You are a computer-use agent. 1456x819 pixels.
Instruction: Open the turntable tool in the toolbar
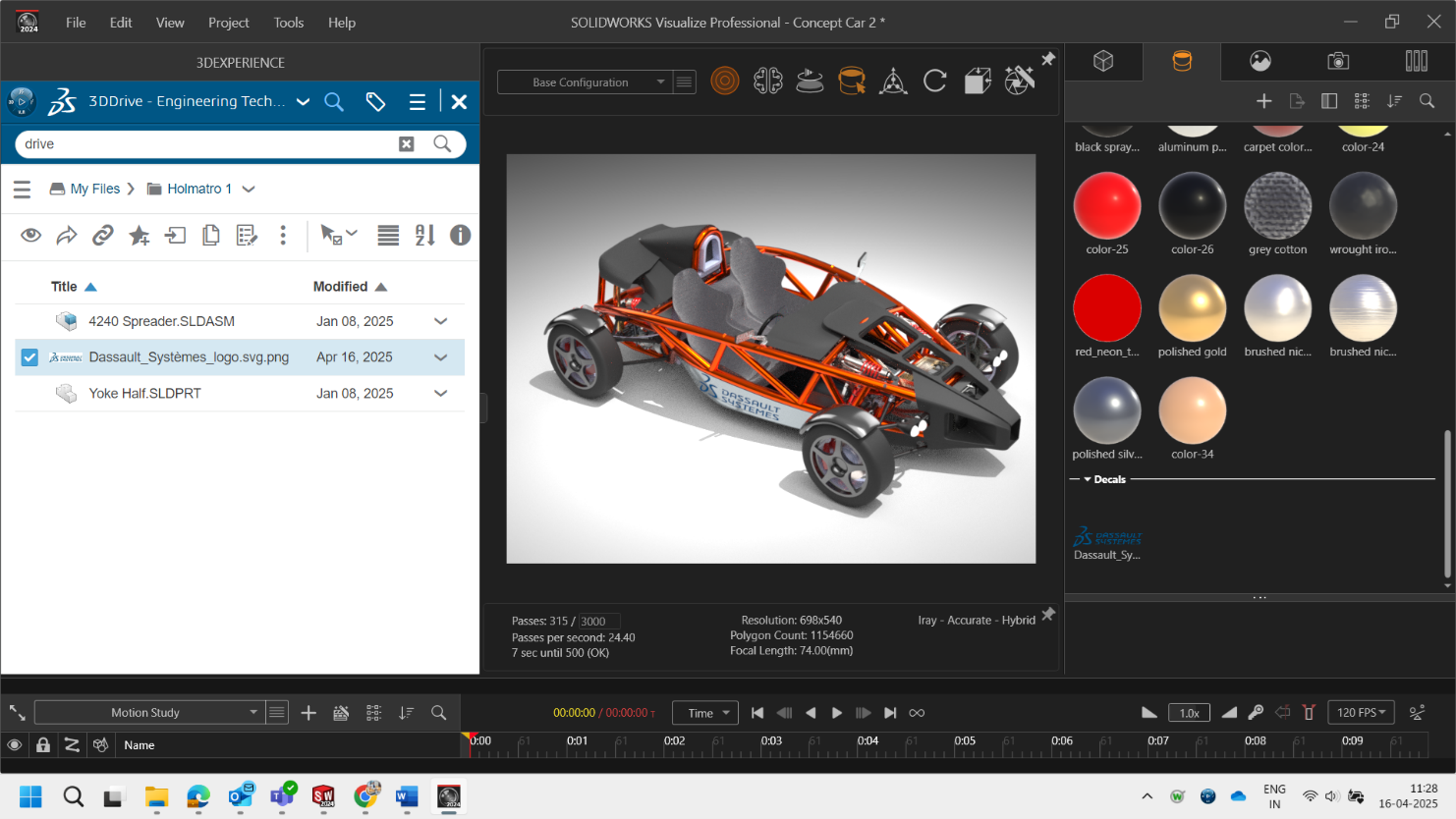[810, 82]
